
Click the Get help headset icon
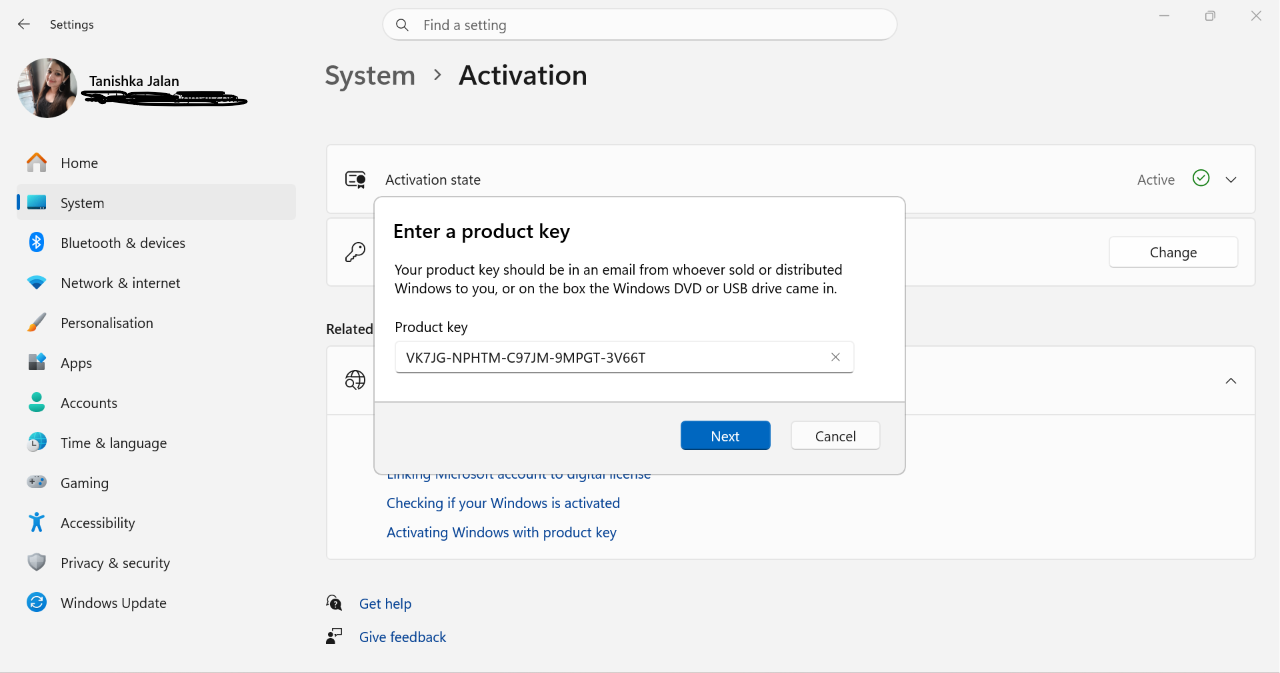tap(334, 603)
